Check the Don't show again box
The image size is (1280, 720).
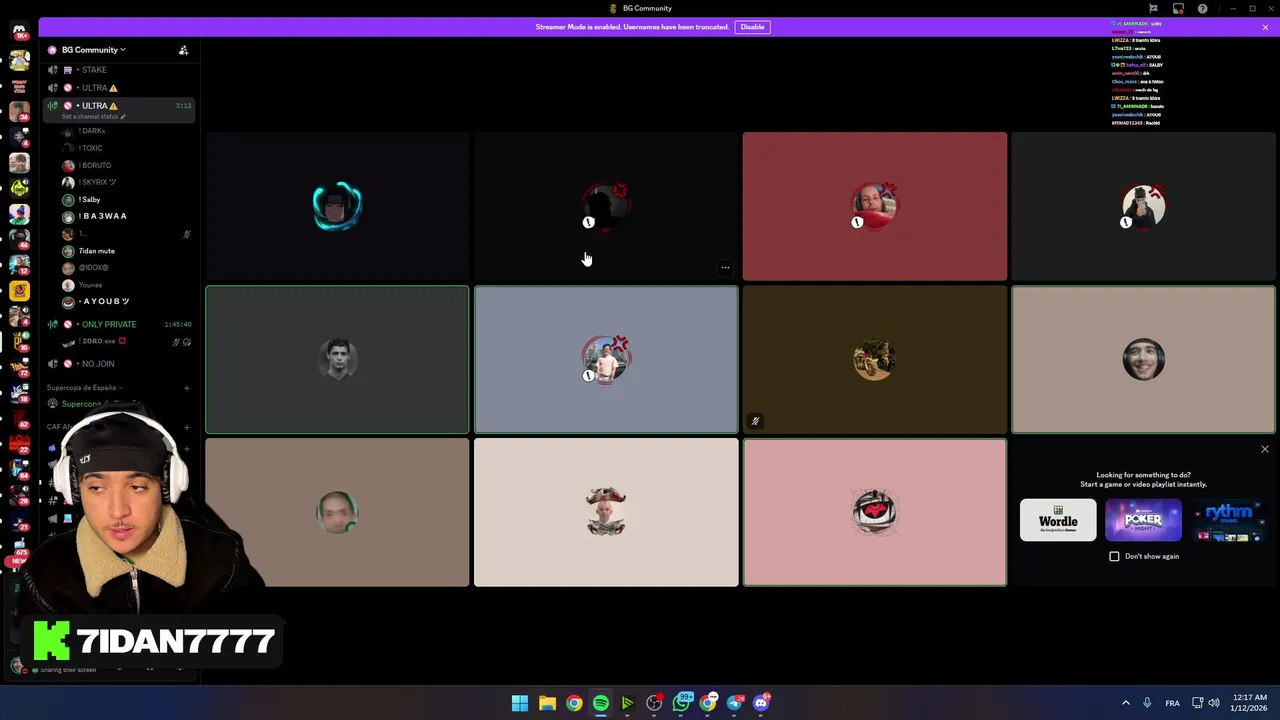[1114, 556]
